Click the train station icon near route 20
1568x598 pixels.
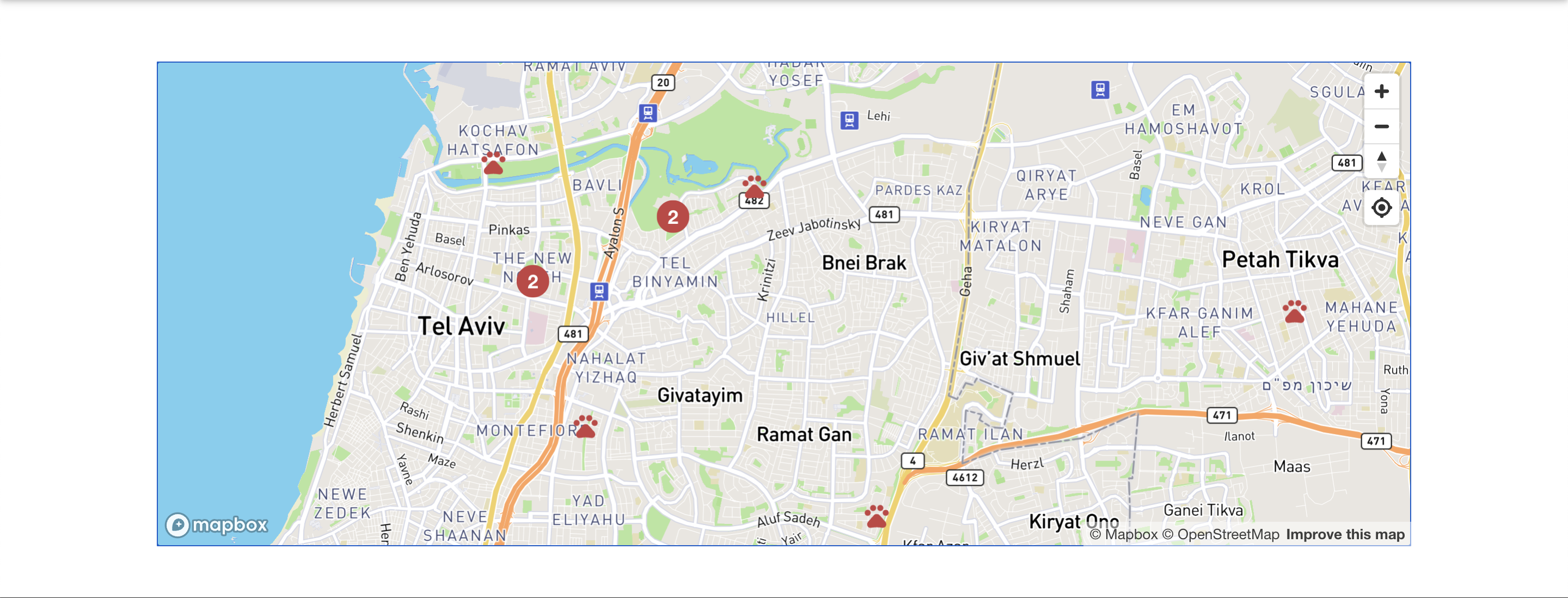pyautogui.click(x=648, y=113)
